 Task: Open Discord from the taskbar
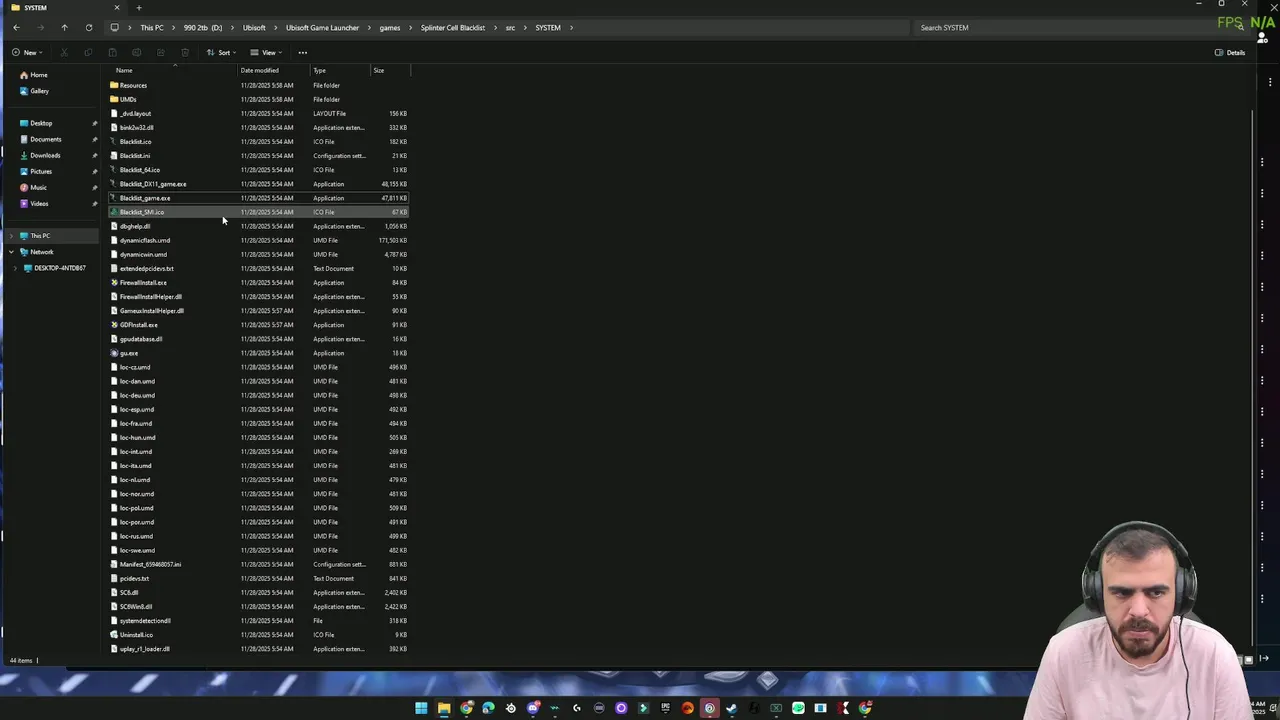[x=533, y=708]
